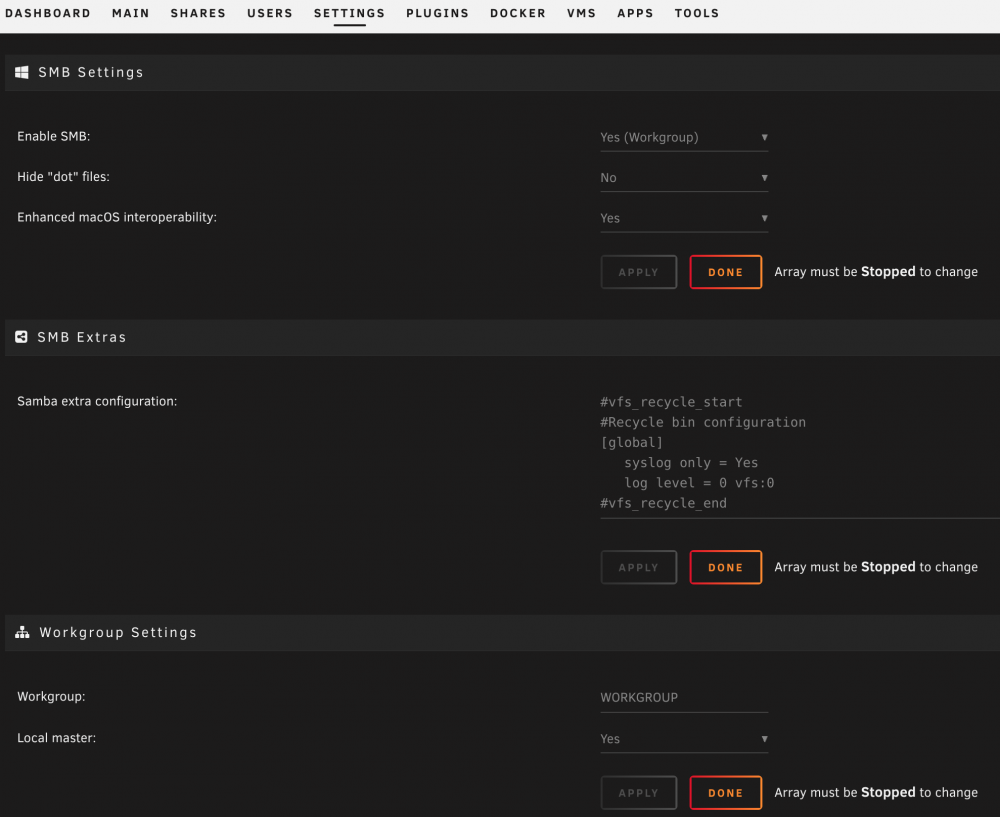
Task: Switch to the Docker tab
Action: coord(518,13)
